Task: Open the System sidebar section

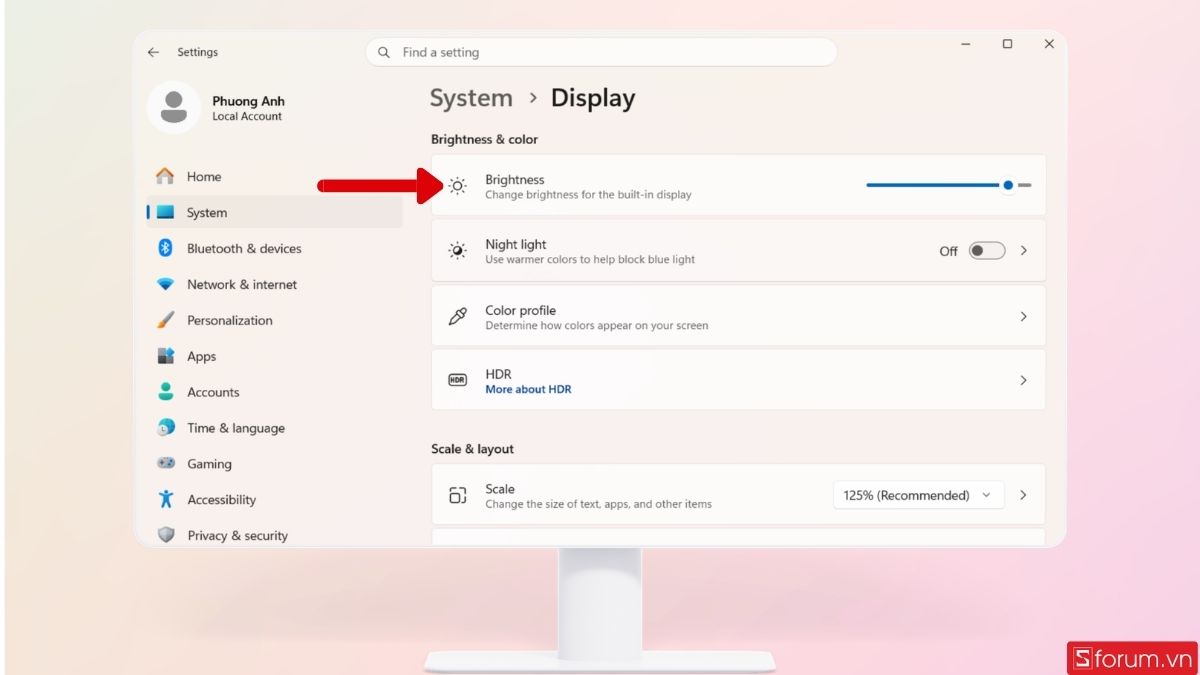Action: 209,212
